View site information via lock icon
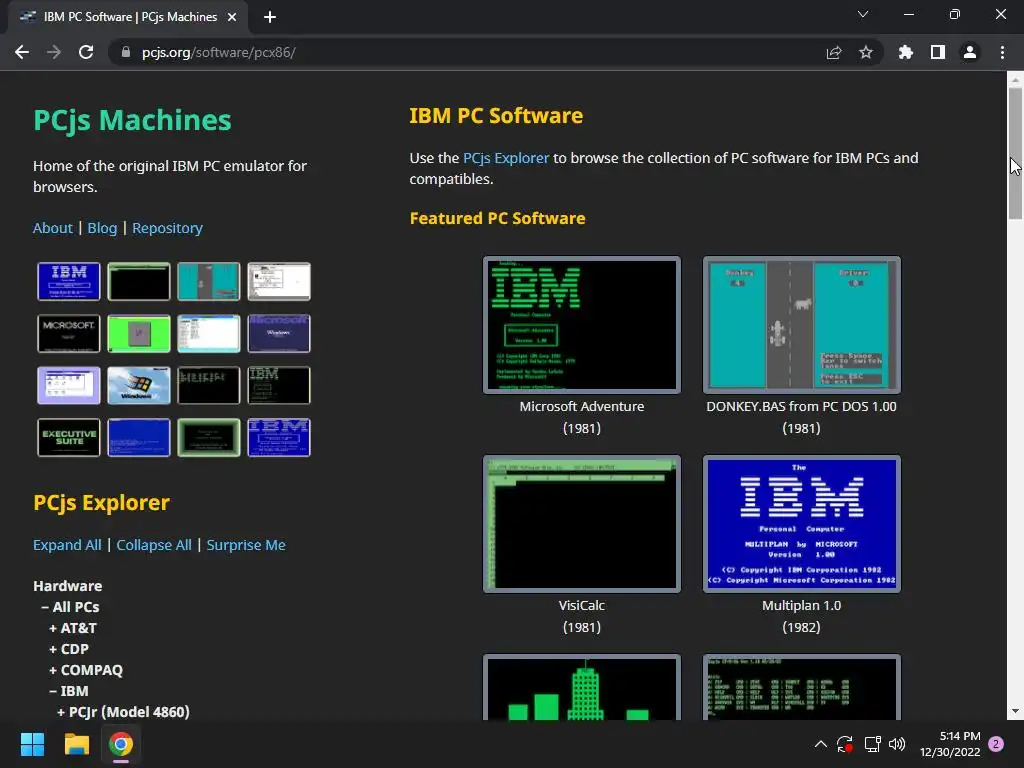Viewport: 1024px width, 768px height. pos(126,52)
